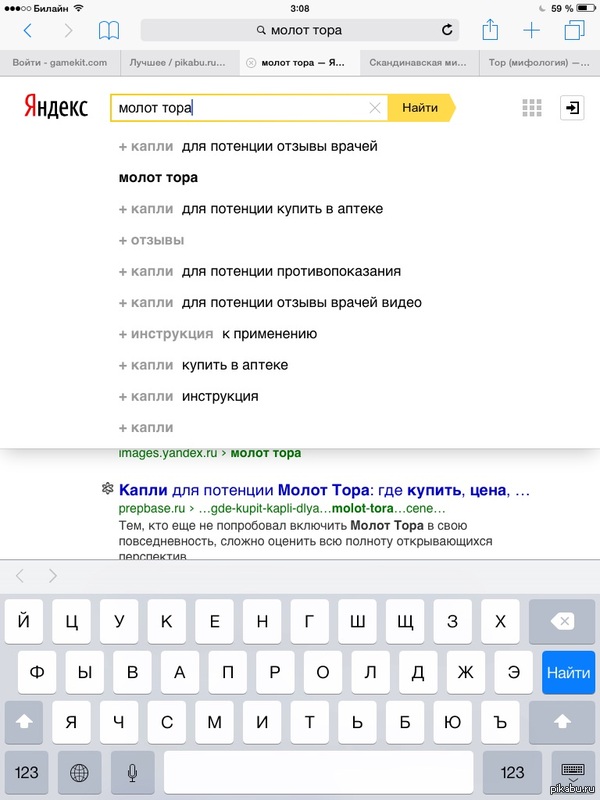
Task: Tap the share icon in Safari toolbar
Action: point(490,30)
